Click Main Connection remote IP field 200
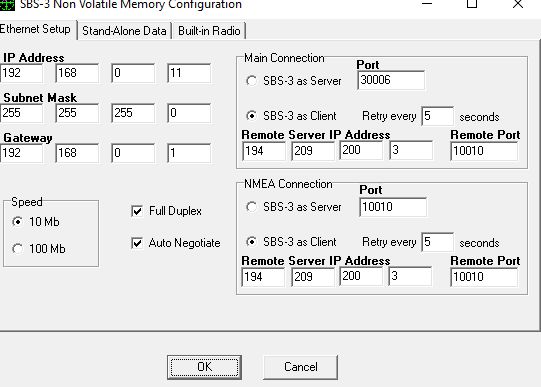Screen dimensions: 541x387 [361, 150]
